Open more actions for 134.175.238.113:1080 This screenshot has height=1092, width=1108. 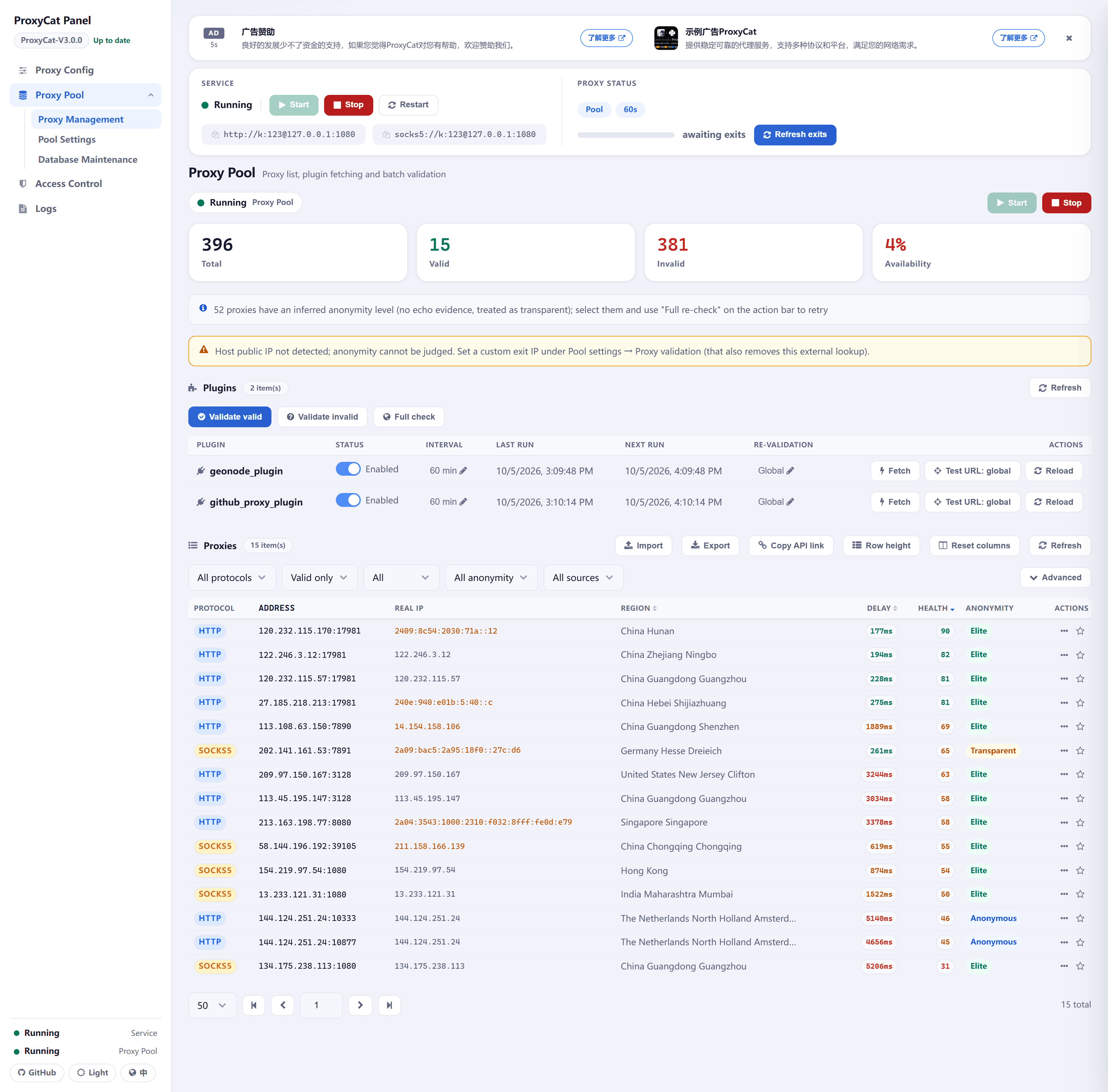click(x=1064, y=966)
